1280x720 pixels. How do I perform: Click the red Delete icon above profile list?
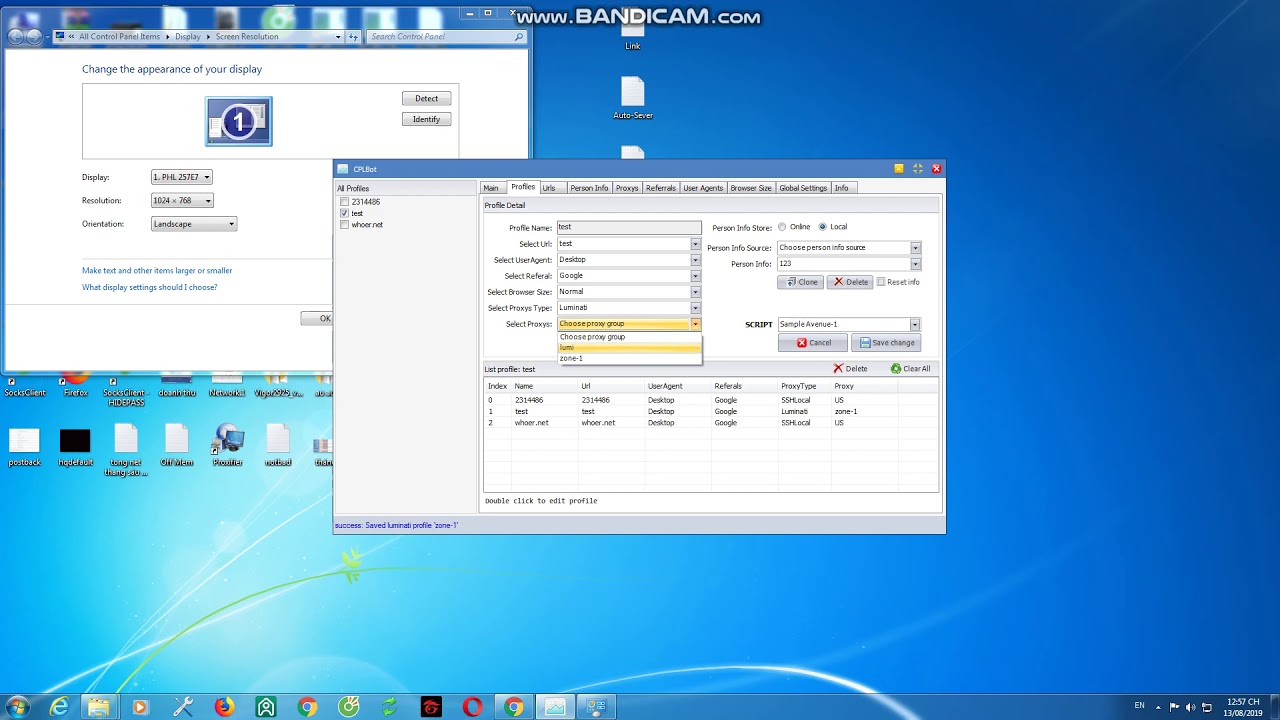[x=851, y=368]
